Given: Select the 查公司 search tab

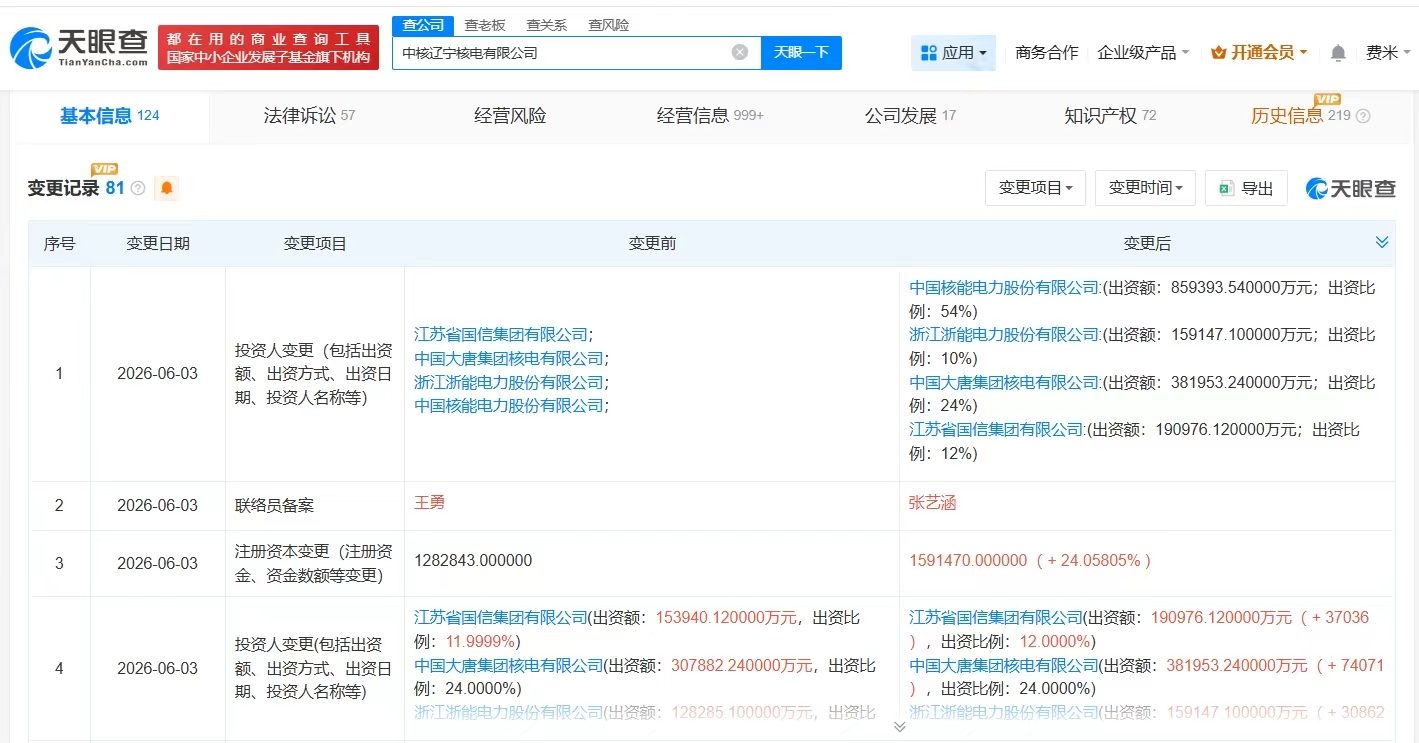Looking at the screenshot, I should (423, 25).
